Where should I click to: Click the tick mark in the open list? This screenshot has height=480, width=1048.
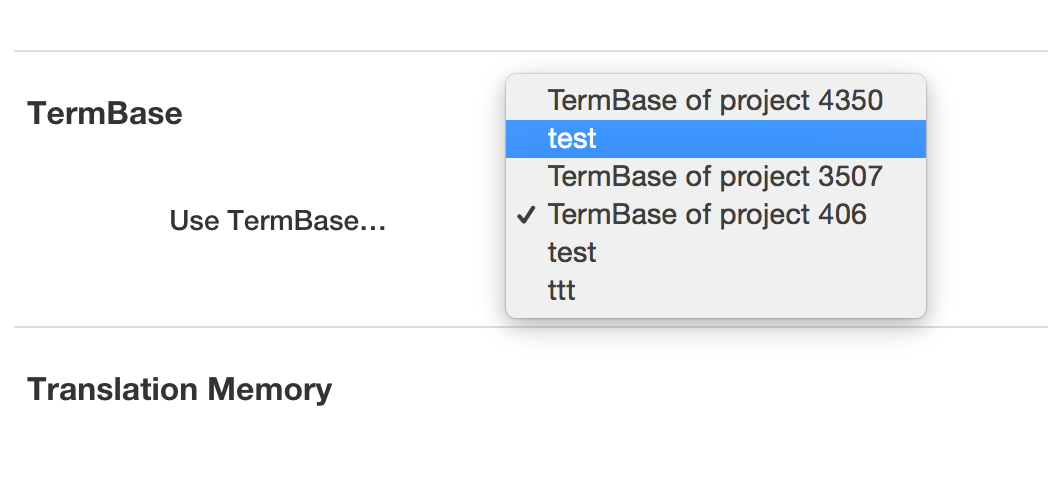529,214
